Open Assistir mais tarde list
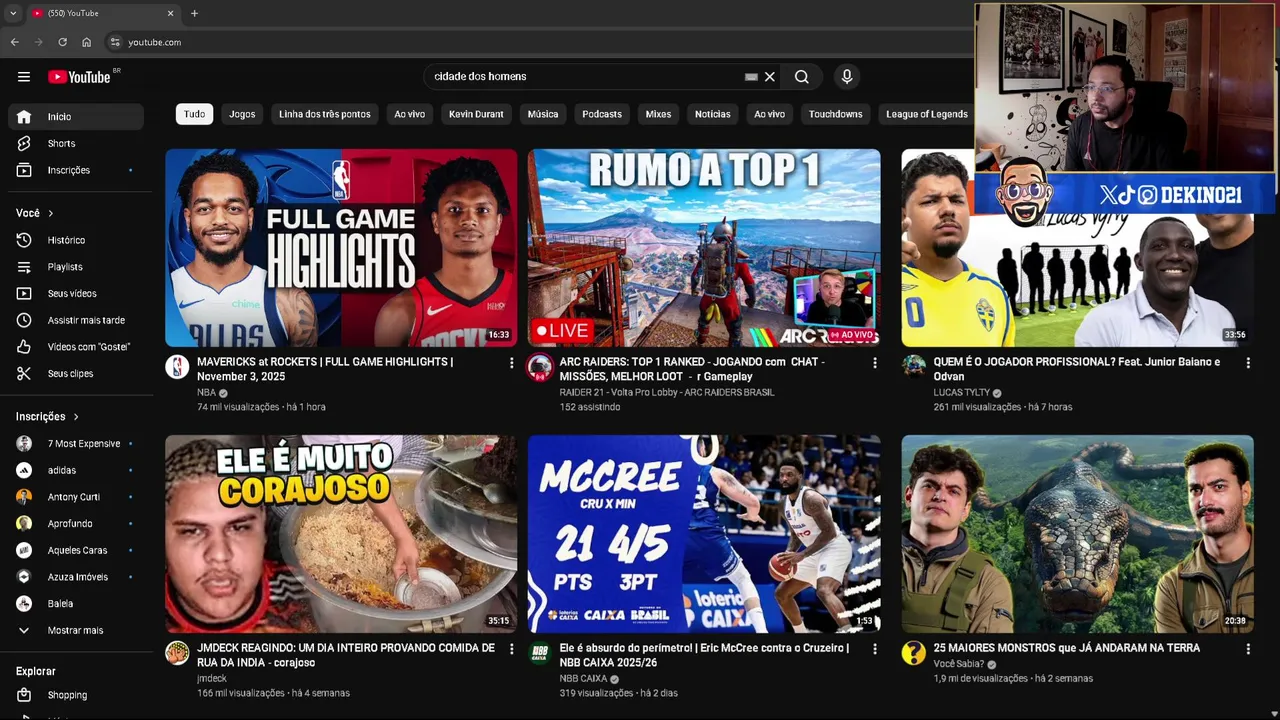1280x720 pixels. (76, 320)
